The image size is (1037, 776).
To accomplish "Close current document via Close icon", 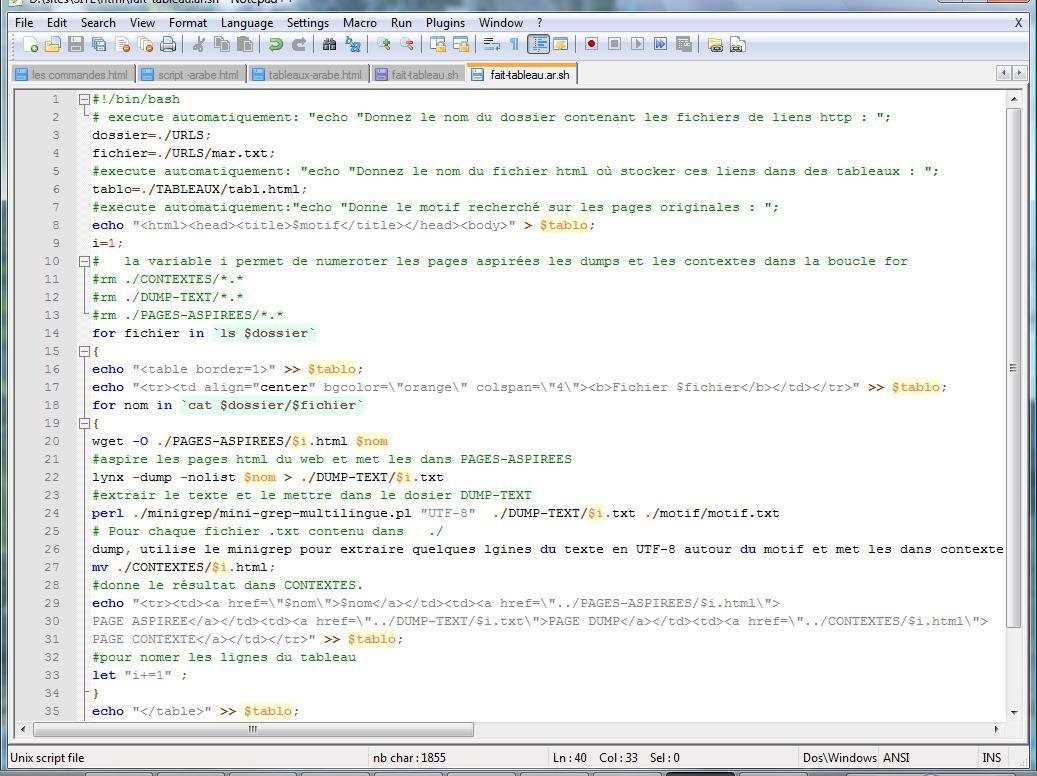I will point(122,45).
